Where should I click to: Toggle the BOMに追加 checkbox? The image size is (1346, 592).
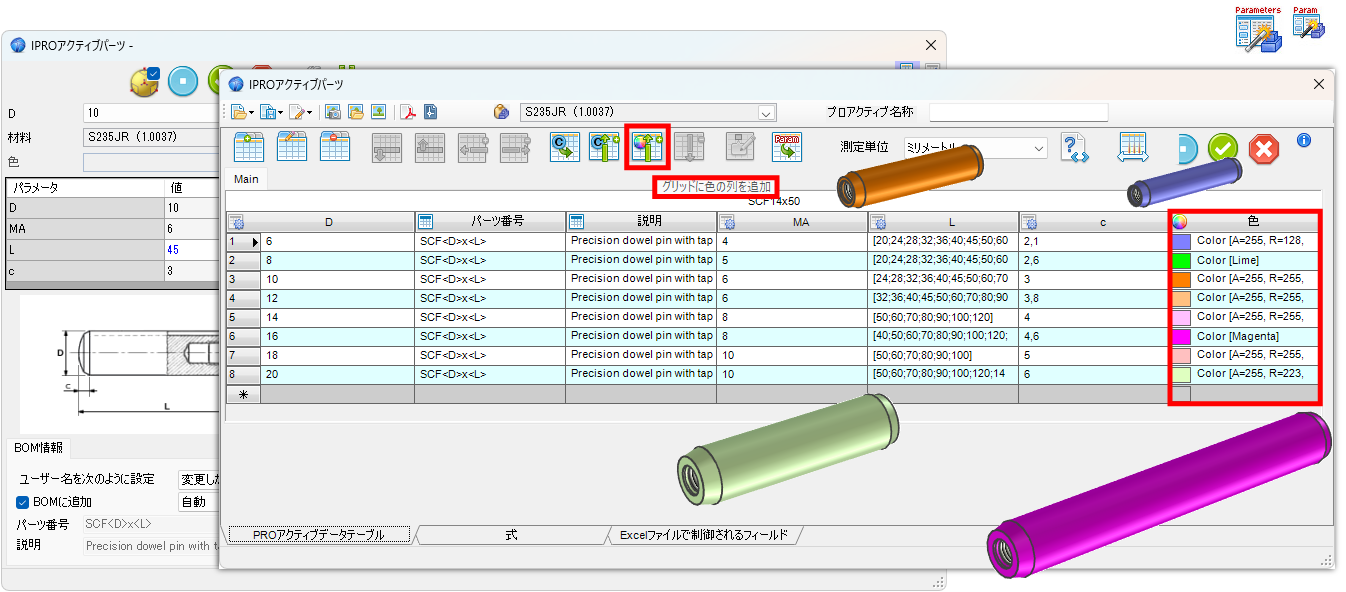[x=22, y=501]
